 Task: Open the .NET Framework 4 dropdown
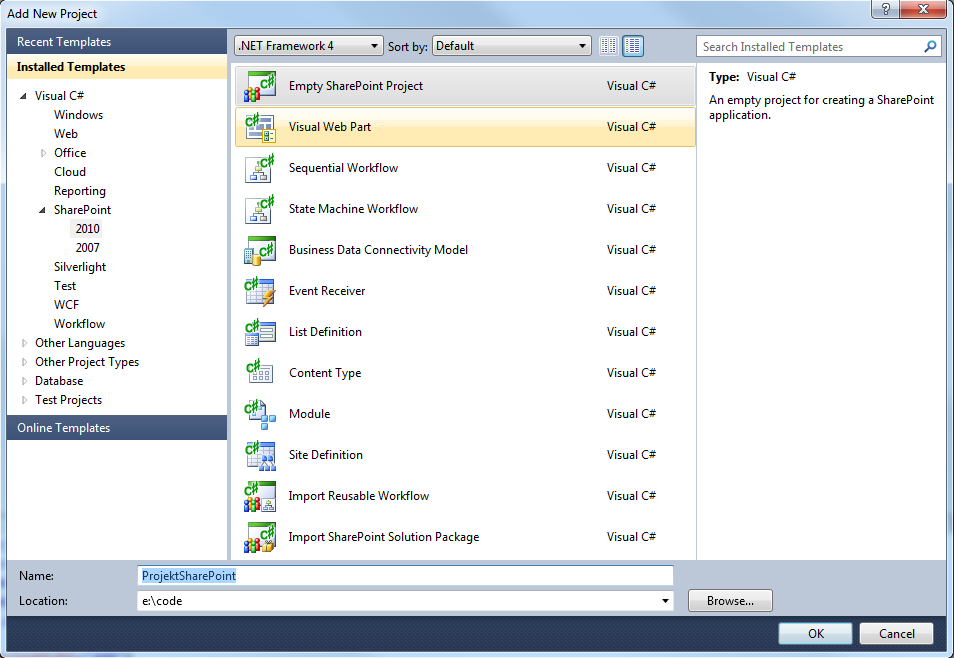[x=308, y=46]
